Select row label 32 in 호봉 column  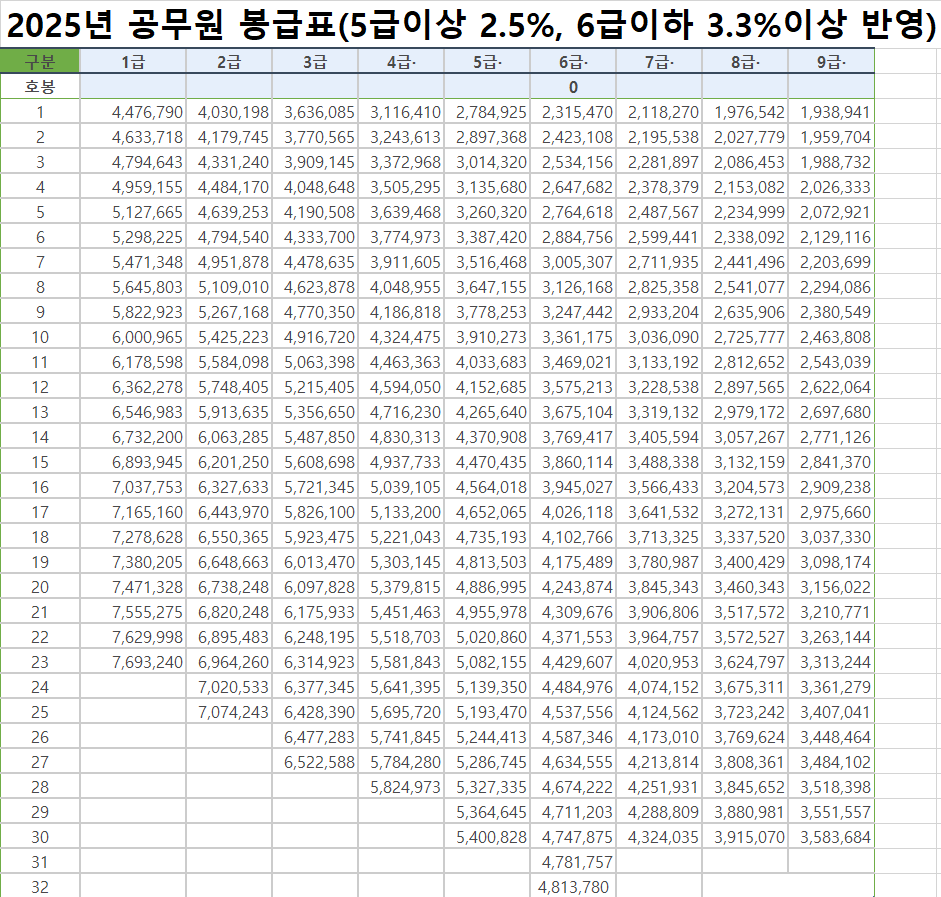click(x=40, y=886)
